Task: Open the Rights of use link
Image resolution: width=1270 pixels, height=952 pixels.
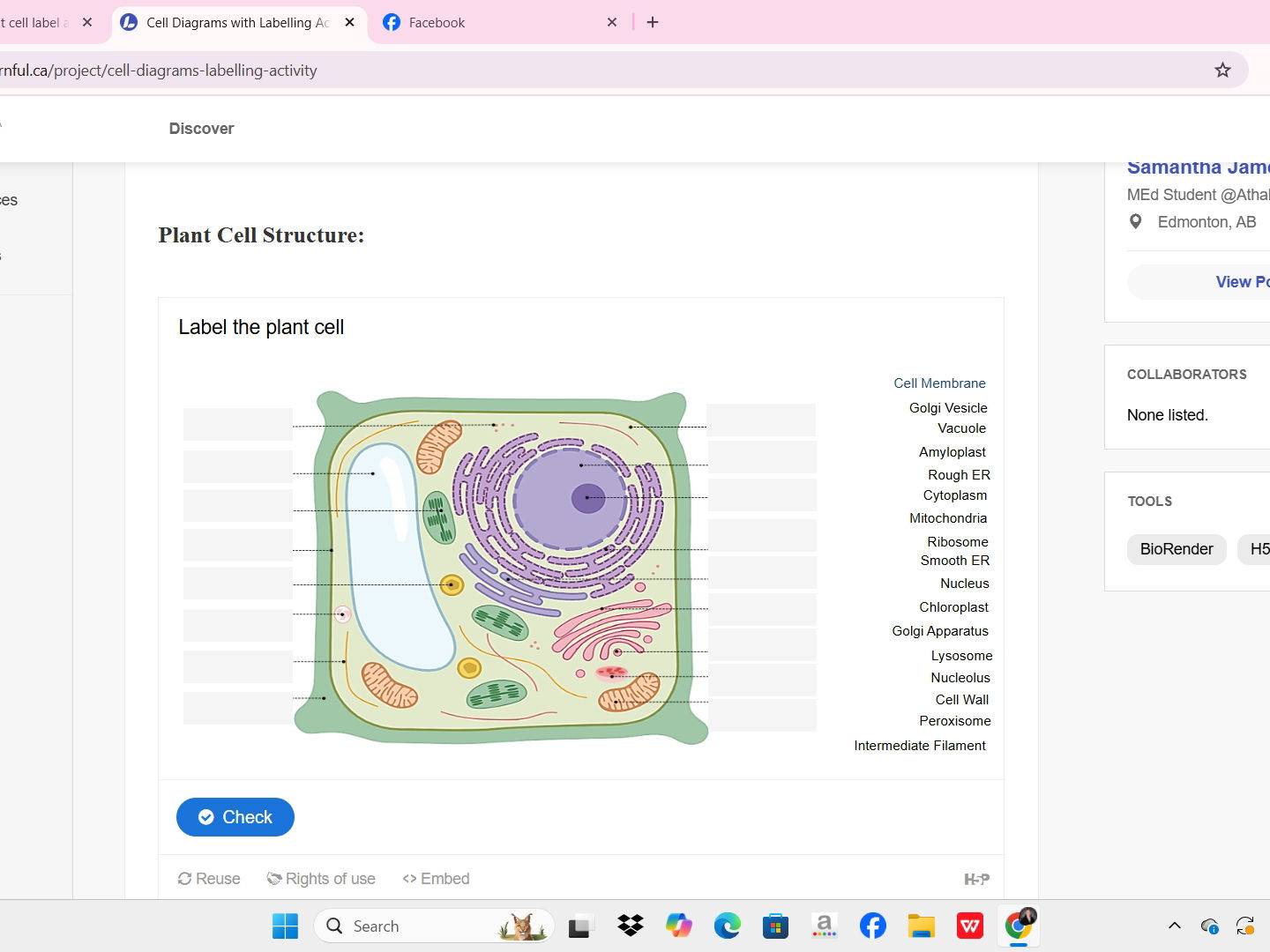Action: tap(321, 879)
